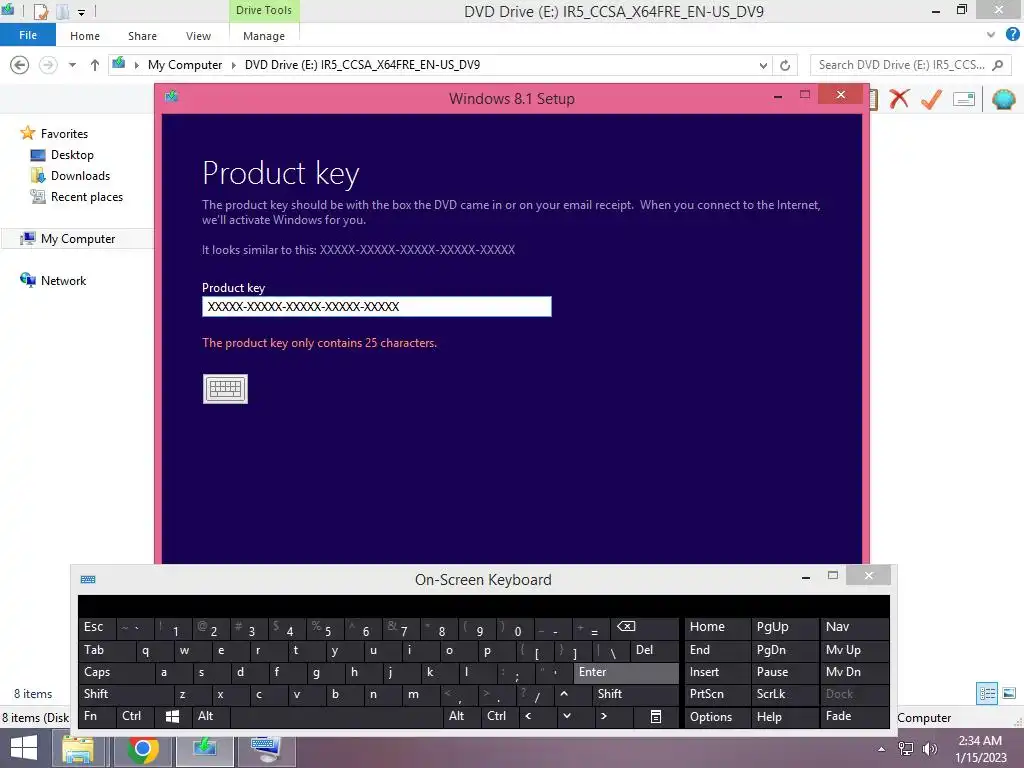Open the recent locations dropdown arrow
Viewport: 1024px width, 768px height.
click(x=72, y=65)
